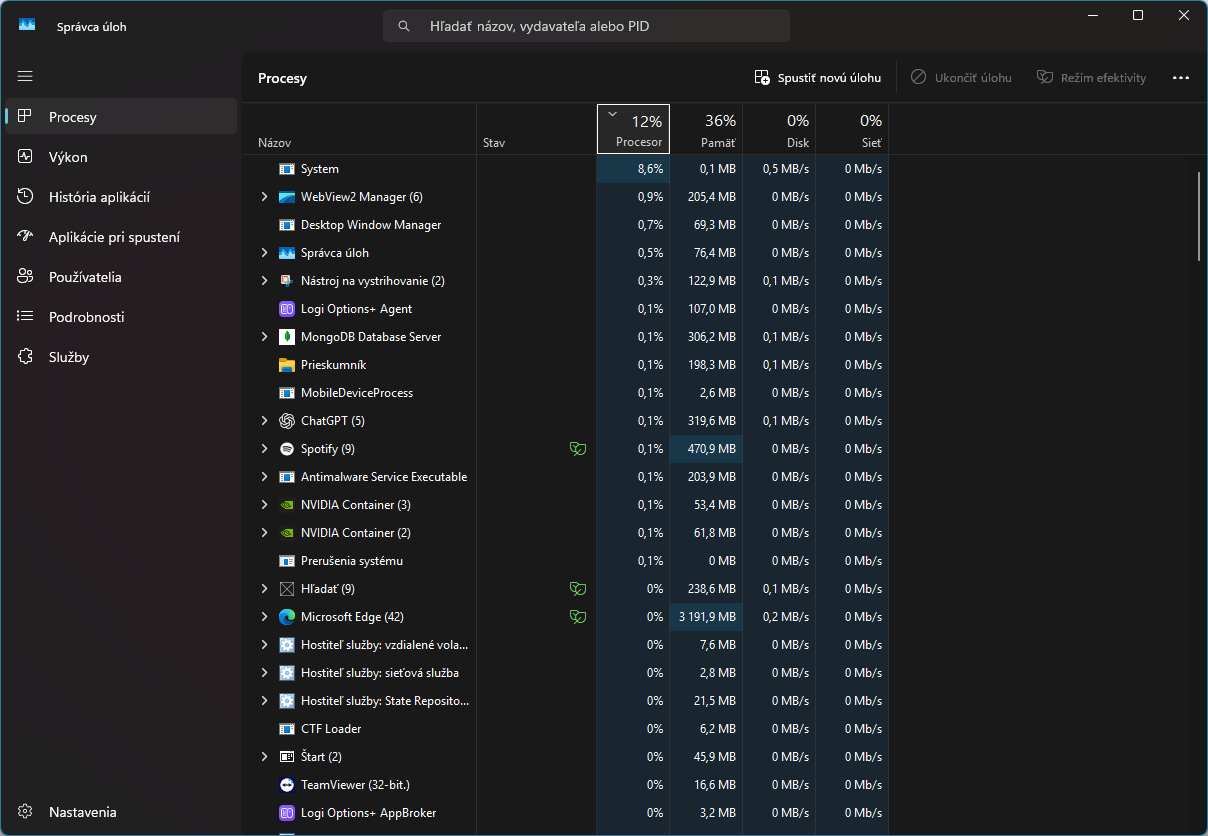This screenshot has width=1208, height=836.
Task: Click the Microsoft Edge process icon
Action: (287, 617)
